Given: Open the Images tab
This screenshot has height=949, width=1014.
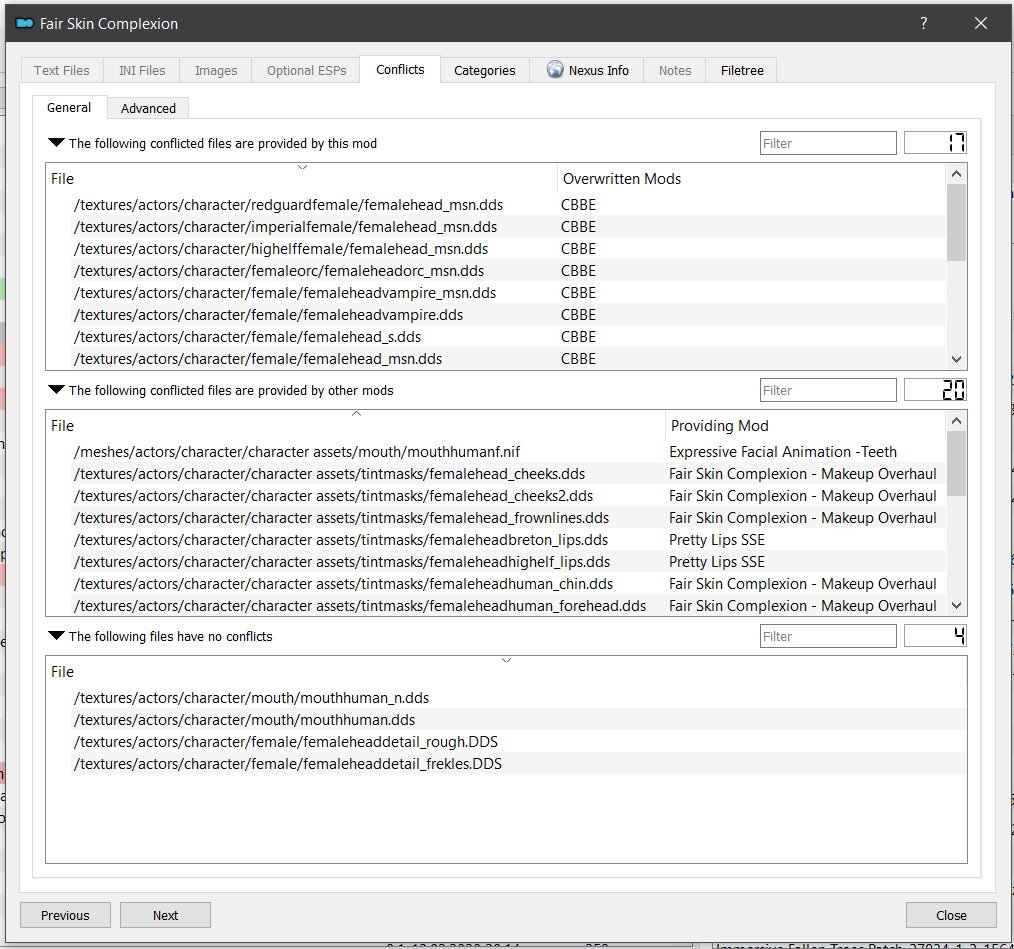Looking at the screenshot, I should [216, 71].
